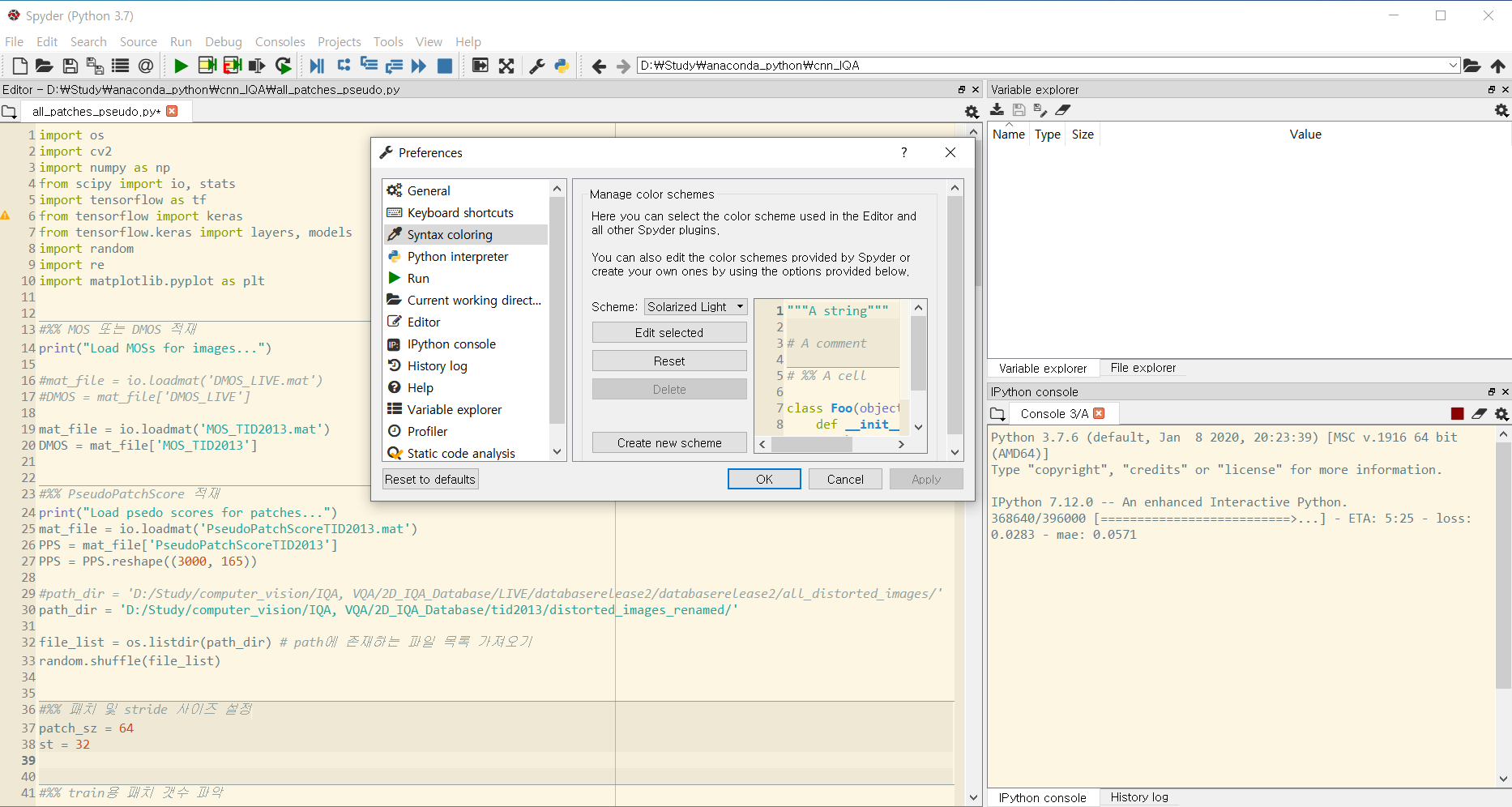The image size is (1512, 807).
Task: Open PYTHONPATH manager python icon
Action: click(562, 66)
